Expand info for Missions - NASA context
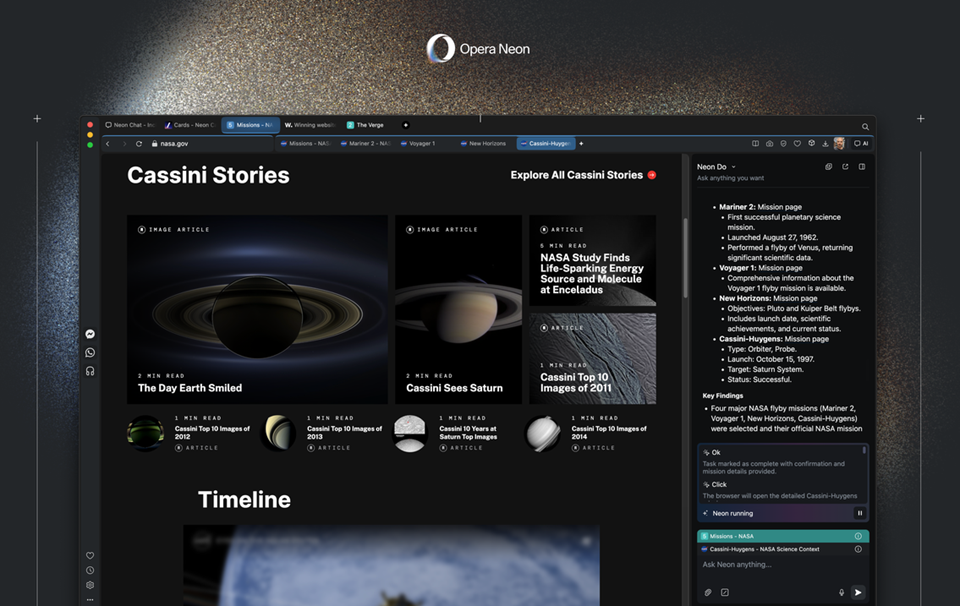 point(858,536)
